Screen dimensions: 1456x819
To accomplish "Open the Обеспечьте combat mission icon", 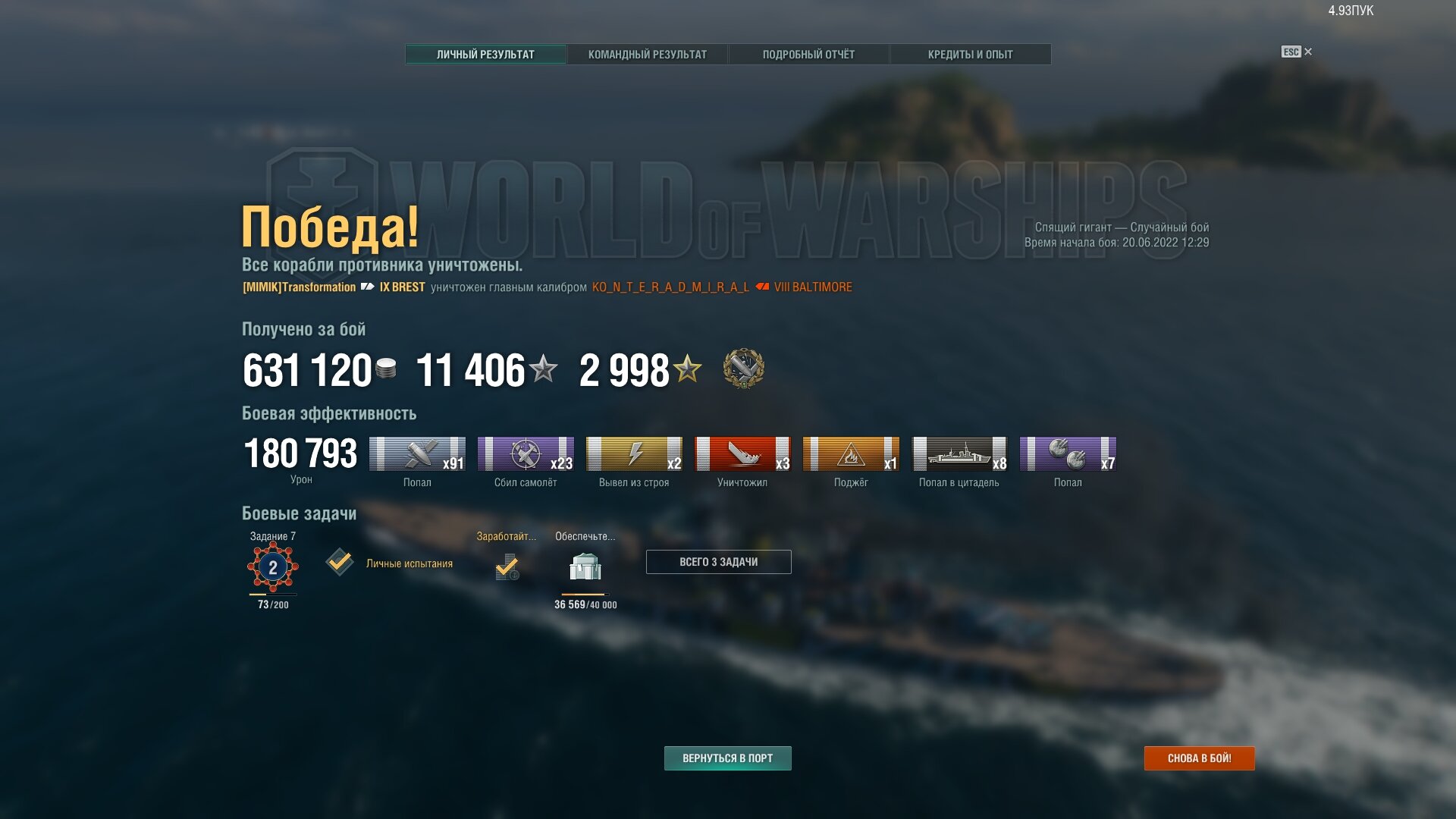I will click(585, 566).
